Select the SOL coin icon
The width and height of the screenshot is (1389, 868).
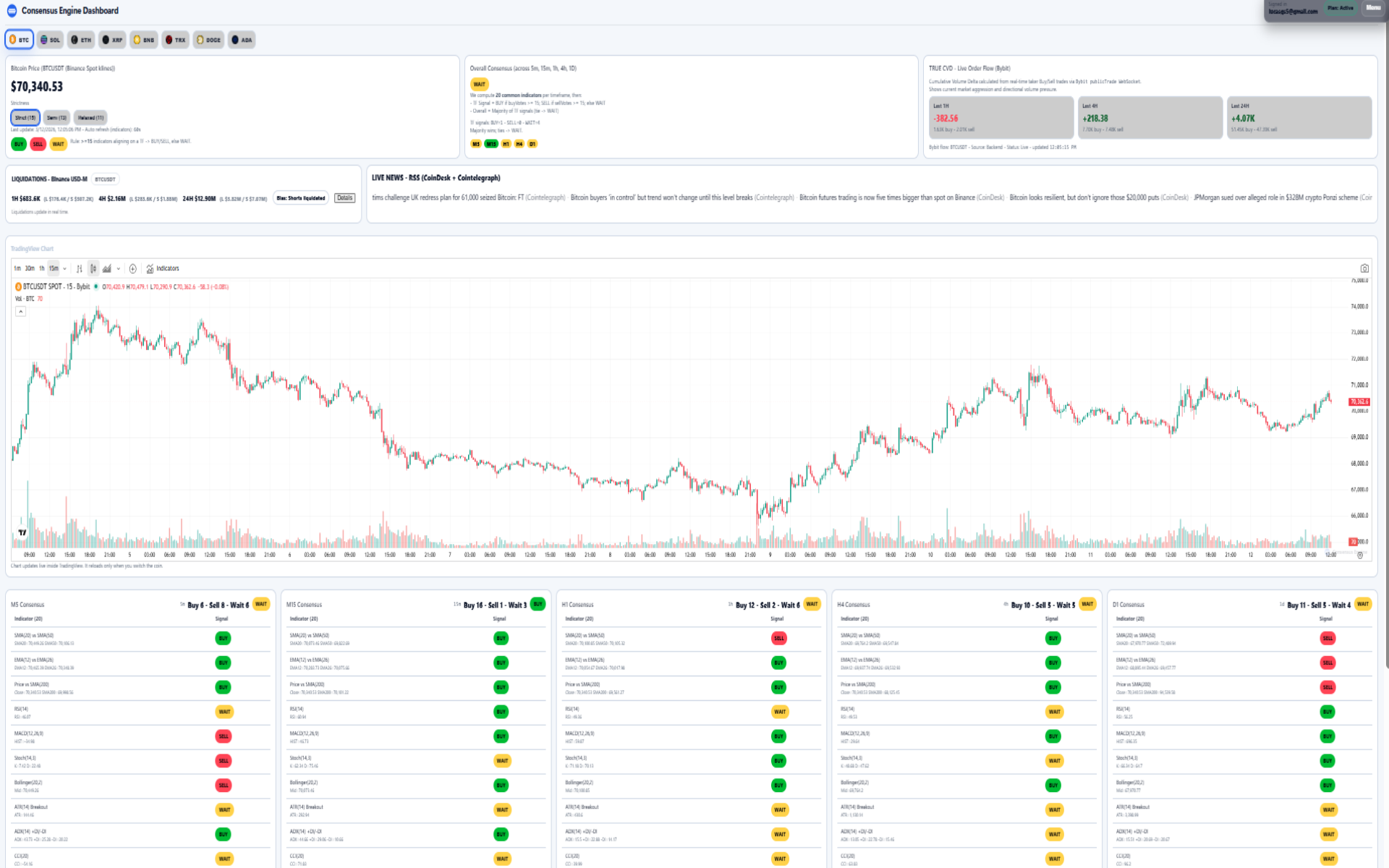tap(50, 40)
